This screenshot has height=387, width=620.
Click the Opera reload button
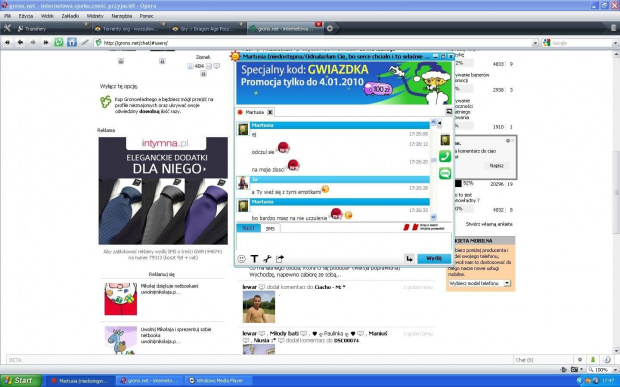59,42
